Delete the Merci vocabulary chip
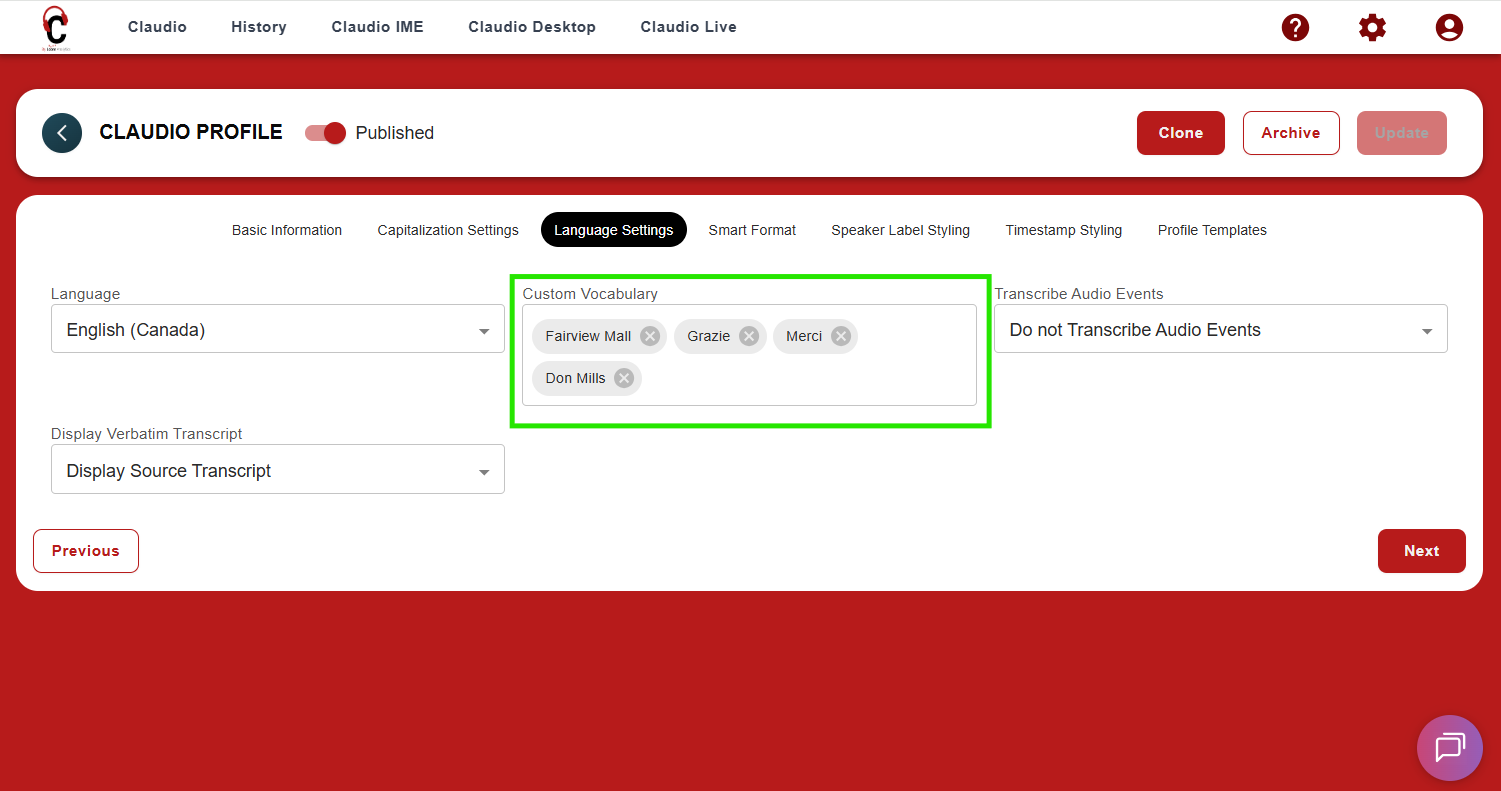Image resolution: width=1501 pixels, height=791 pixels. [x=841, y=336]
